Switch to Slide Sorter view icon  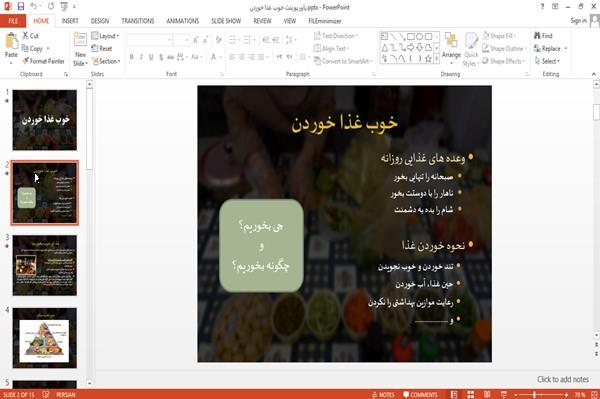click(471, 395)
